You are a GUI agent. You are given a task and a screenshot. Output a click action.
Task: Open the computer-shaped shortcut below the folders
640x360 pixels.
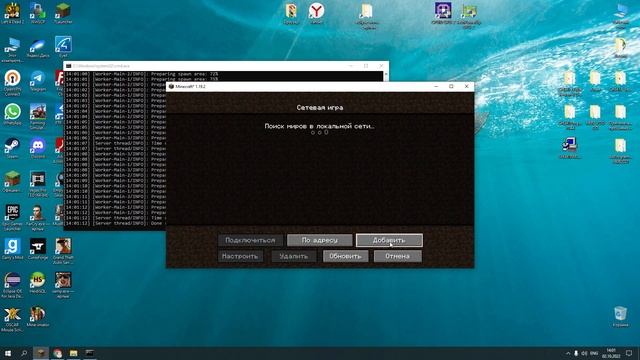(569, 148)
